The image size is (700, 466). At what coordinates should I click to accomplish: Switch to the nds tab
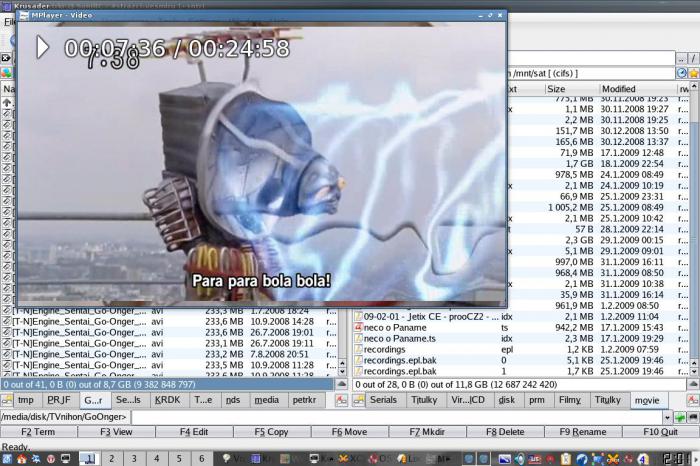(233, 400)
